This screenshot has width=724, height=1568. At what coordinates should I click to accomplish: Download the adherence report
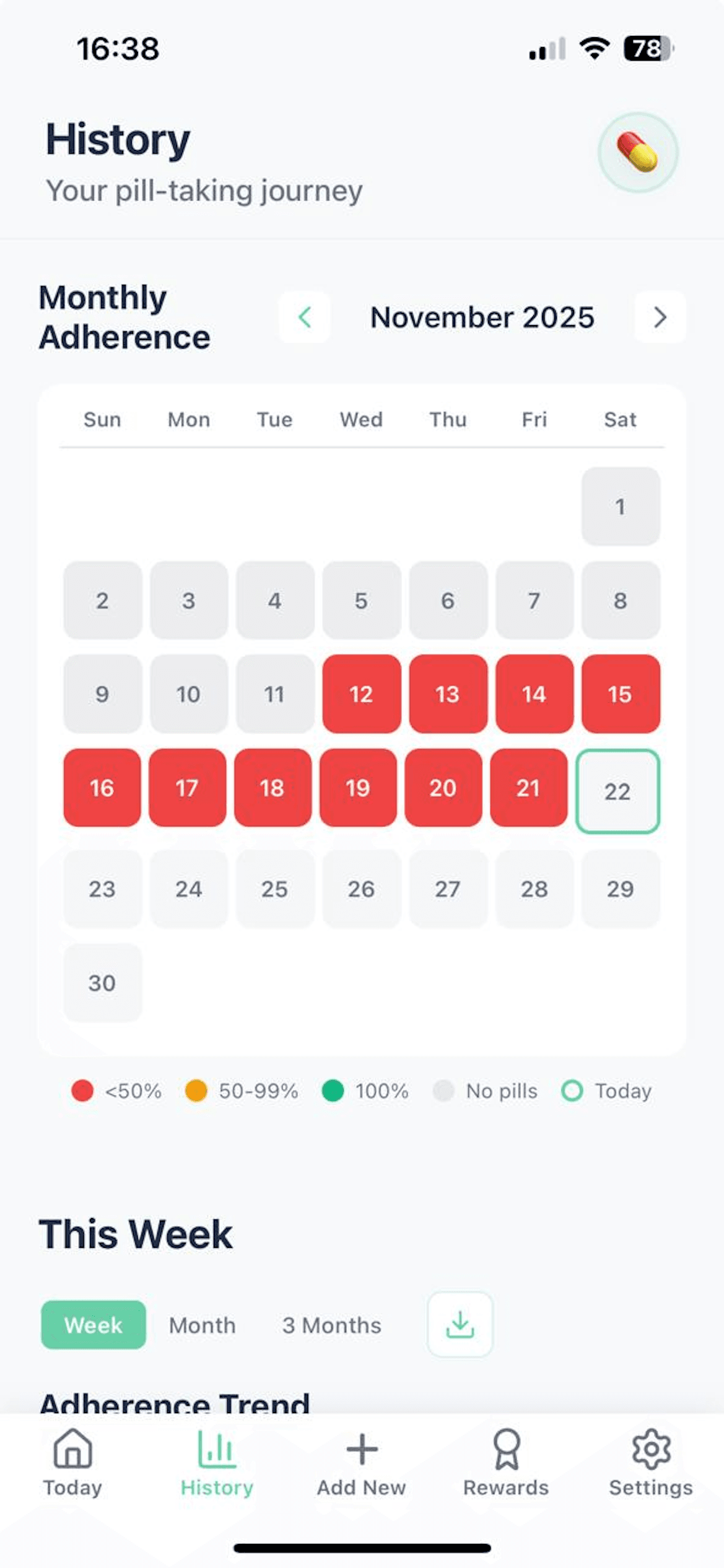(460, 1325)
